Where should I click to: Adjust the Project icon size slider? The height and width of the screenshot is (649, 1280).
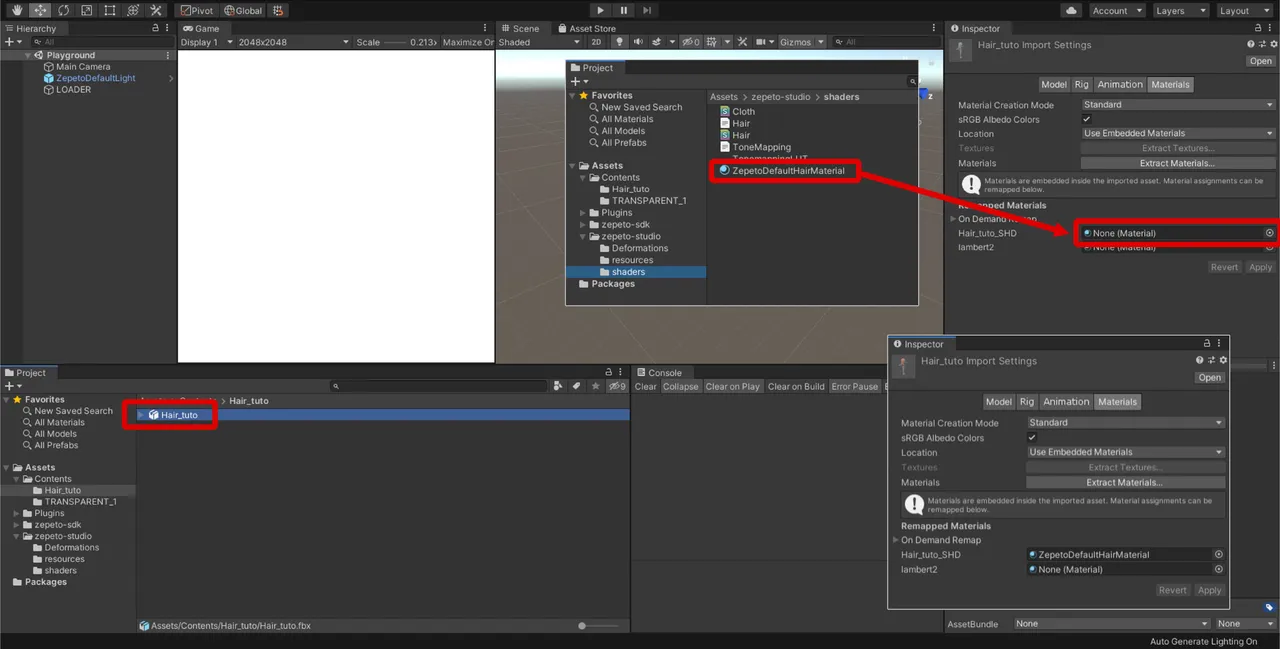[584, 626]
